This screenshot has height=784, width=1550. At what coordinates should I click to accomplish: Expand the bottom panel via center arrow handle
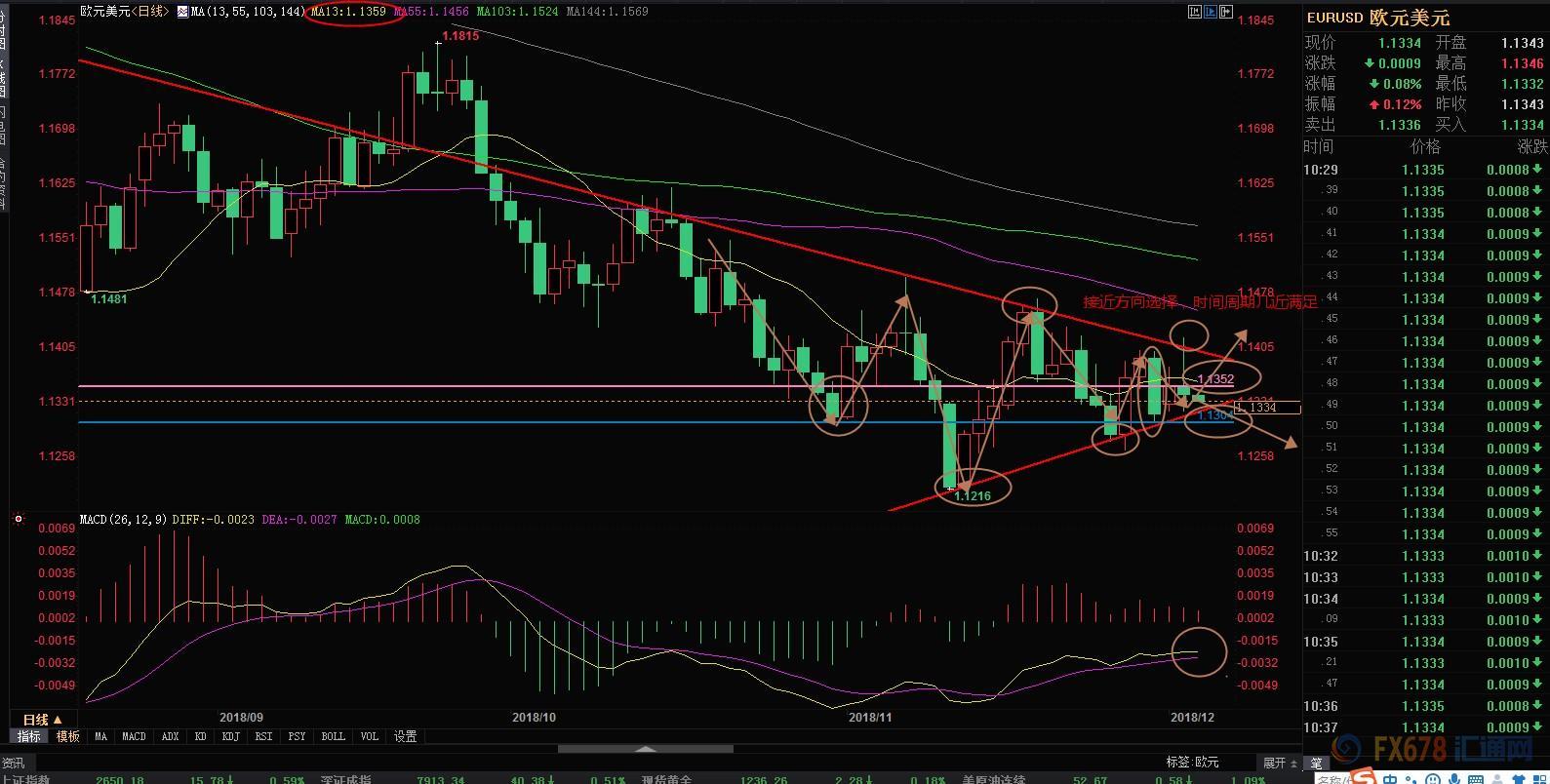point(645,749)
